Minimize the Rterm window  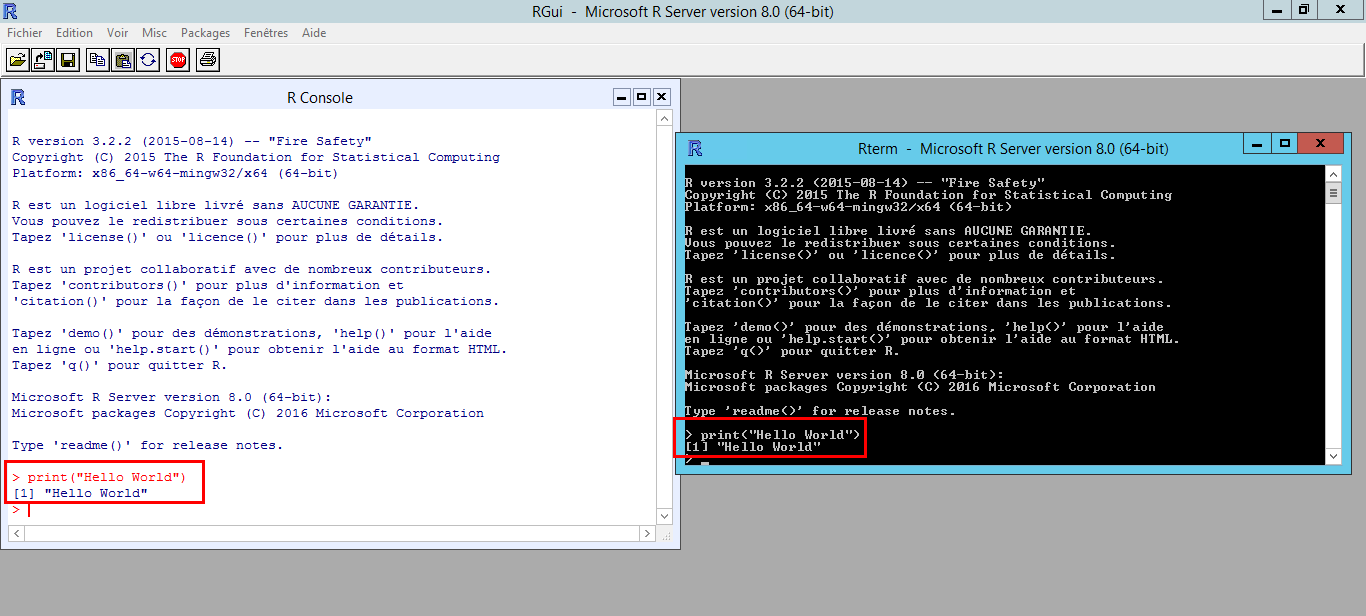pos(1259,143)
